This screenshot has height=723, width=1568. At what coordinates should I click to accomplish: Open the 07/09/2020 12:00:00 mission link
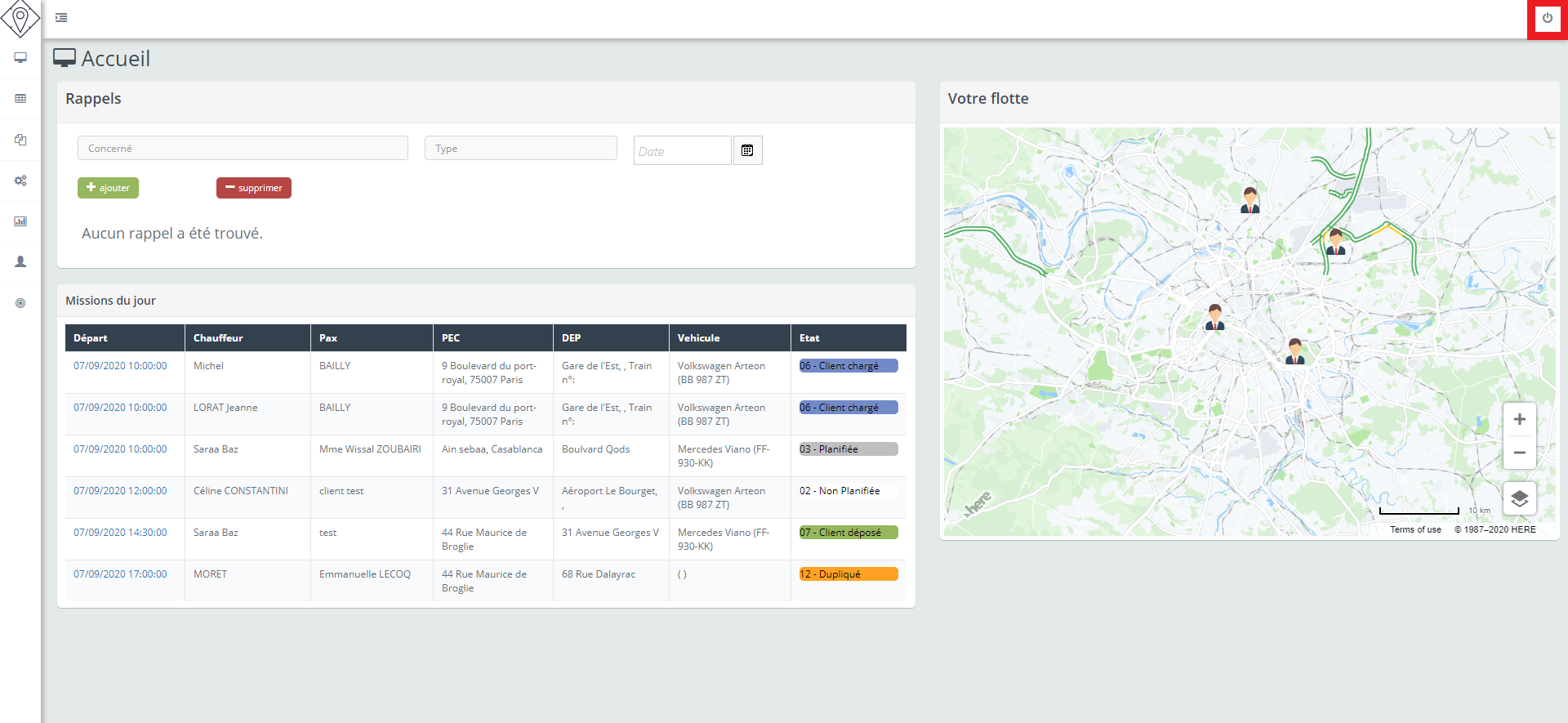[x=120, y=491]
